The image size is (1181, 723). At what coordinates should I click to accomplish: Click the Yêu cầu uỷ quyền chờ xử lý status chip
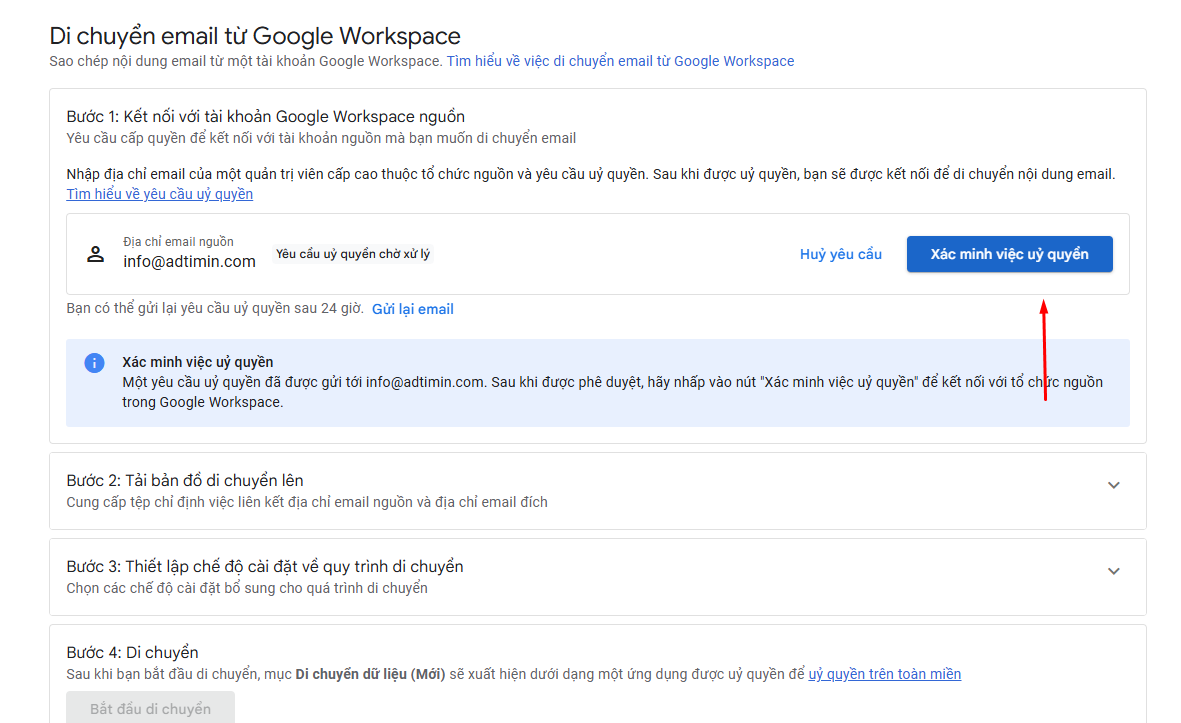pos(352,254)
